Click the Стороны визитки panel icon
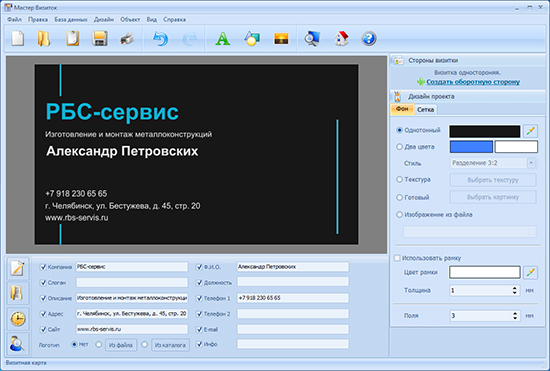 (398, 60)
